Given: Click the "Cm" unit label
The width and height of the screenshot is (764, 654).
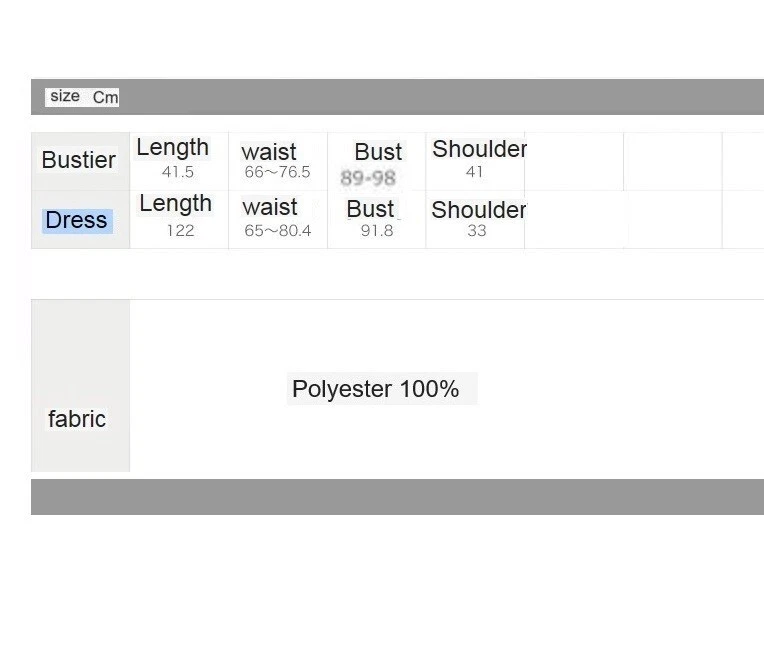Looking at the screenshot, I should [105, 97].
